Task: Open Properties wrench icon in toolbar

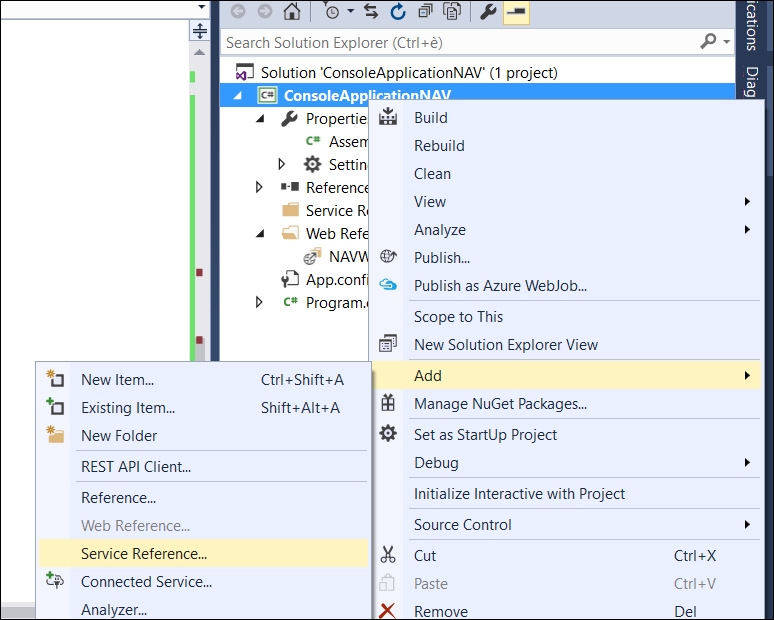Action: [488, 11]
